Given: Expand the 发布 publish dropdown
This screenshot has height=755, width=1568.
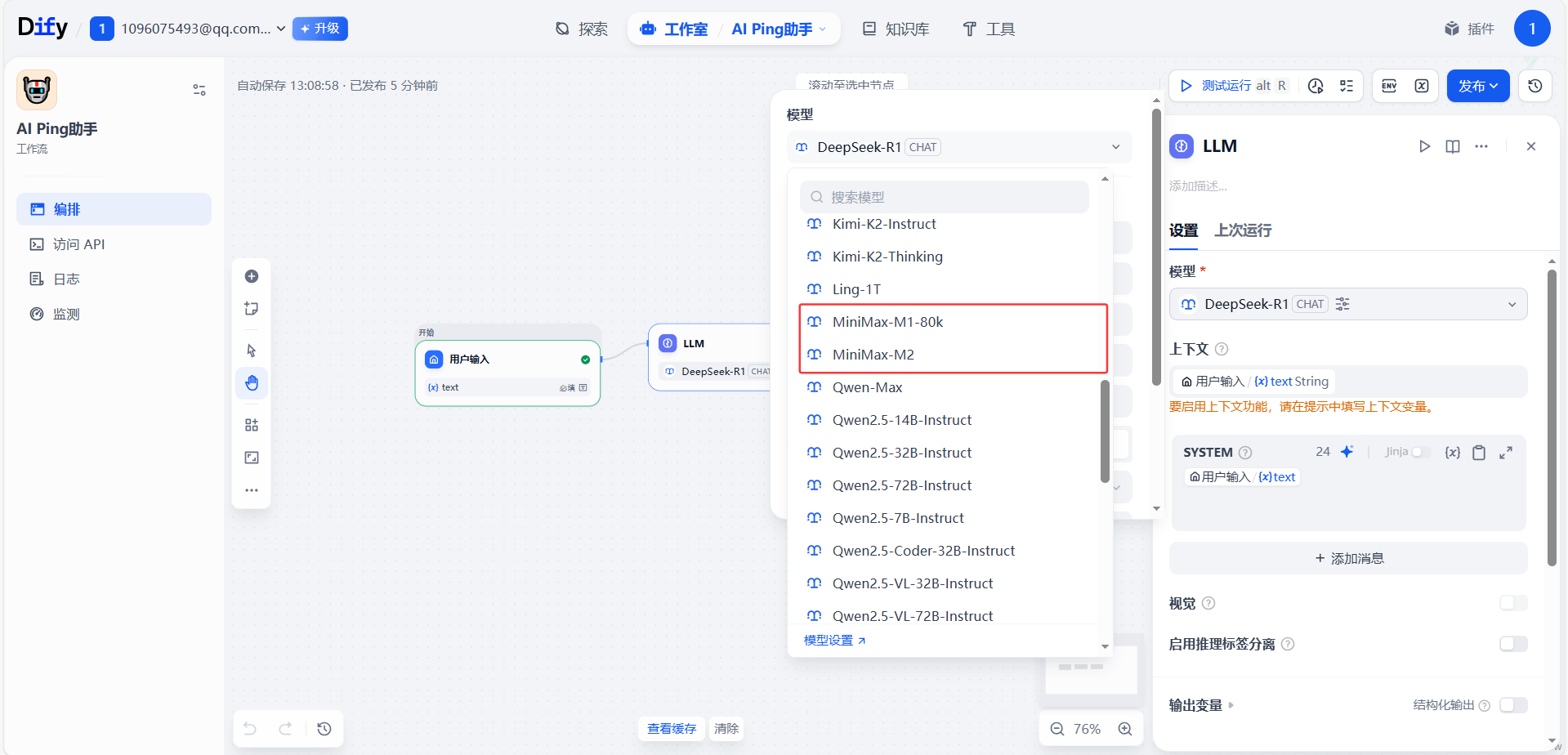Looking at the screenshot, I should [1478, 86].
